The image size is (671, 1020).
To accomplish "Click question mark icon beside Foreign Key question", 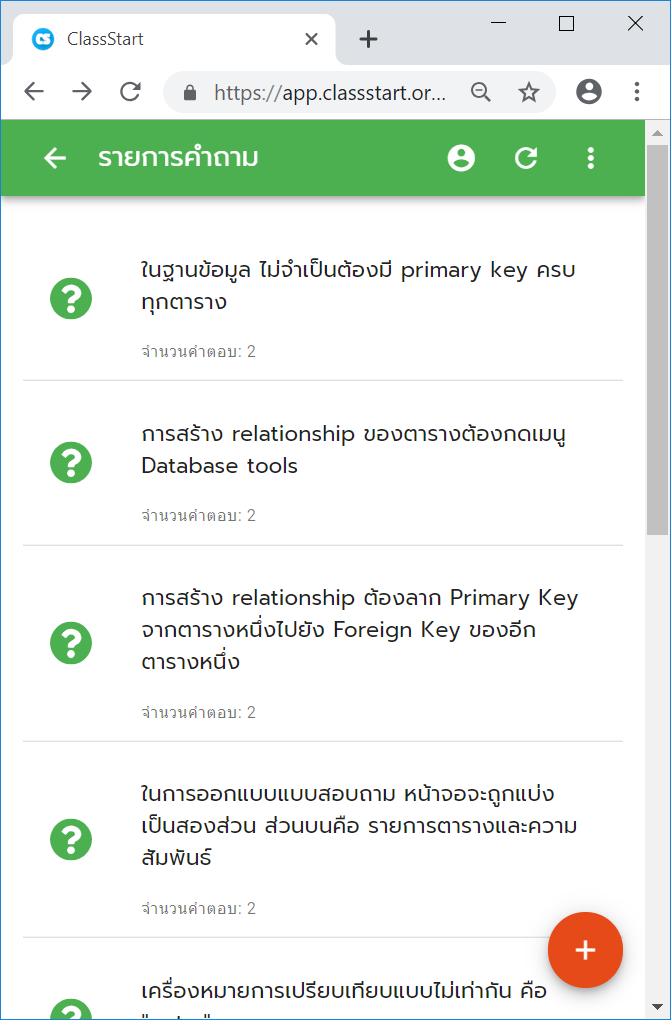I will (x=71, y=643).
